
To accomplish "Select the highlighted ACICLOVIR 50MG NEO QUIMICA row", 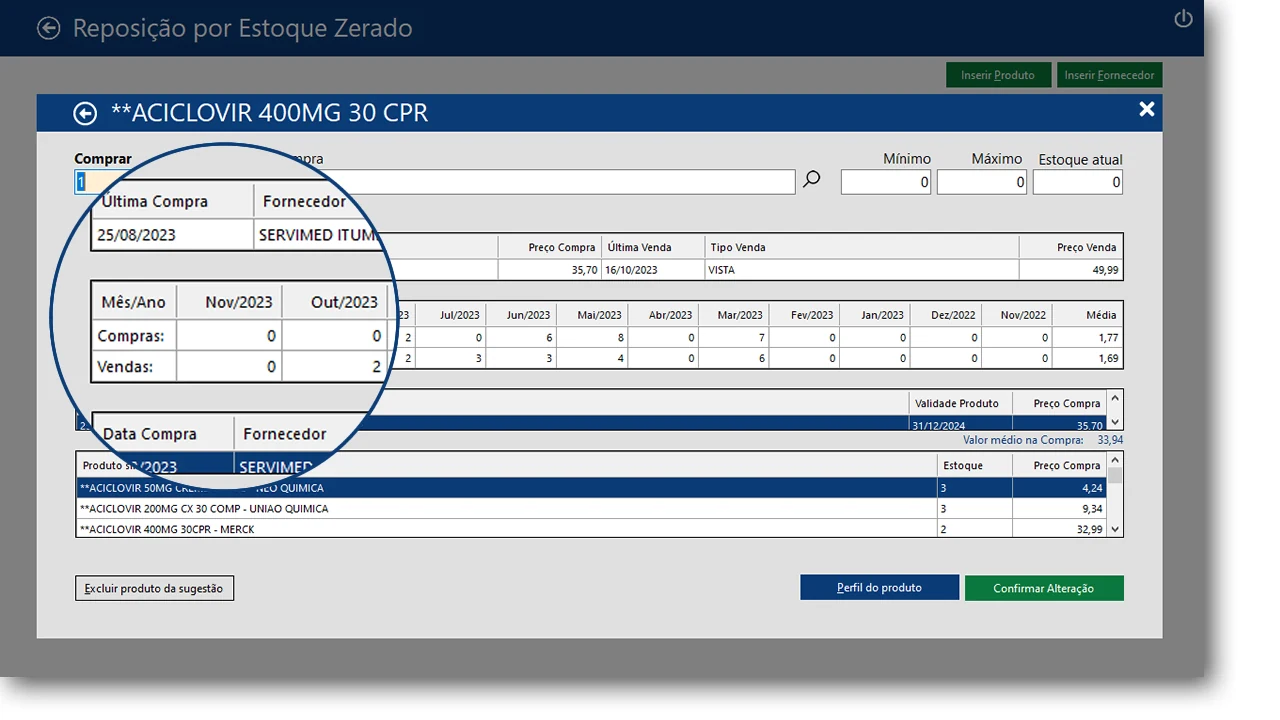I will (x=592, y=488).
